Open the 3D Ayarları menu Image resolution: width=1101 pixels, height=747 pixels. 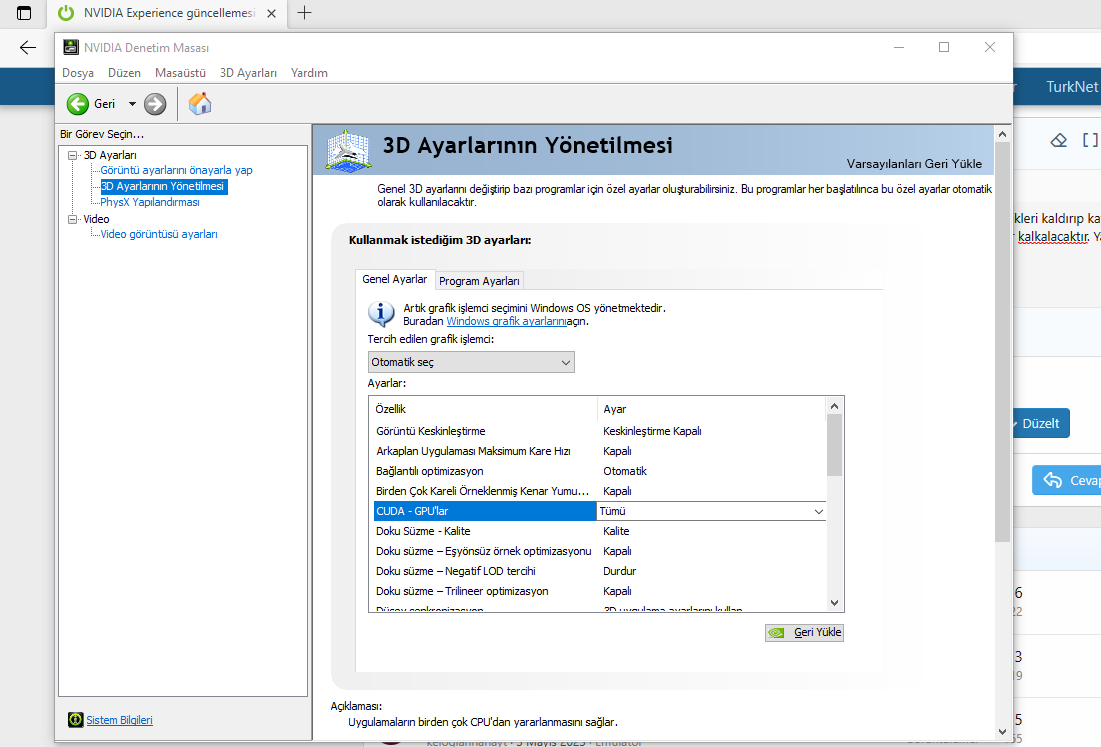click(x=248, y=73)
